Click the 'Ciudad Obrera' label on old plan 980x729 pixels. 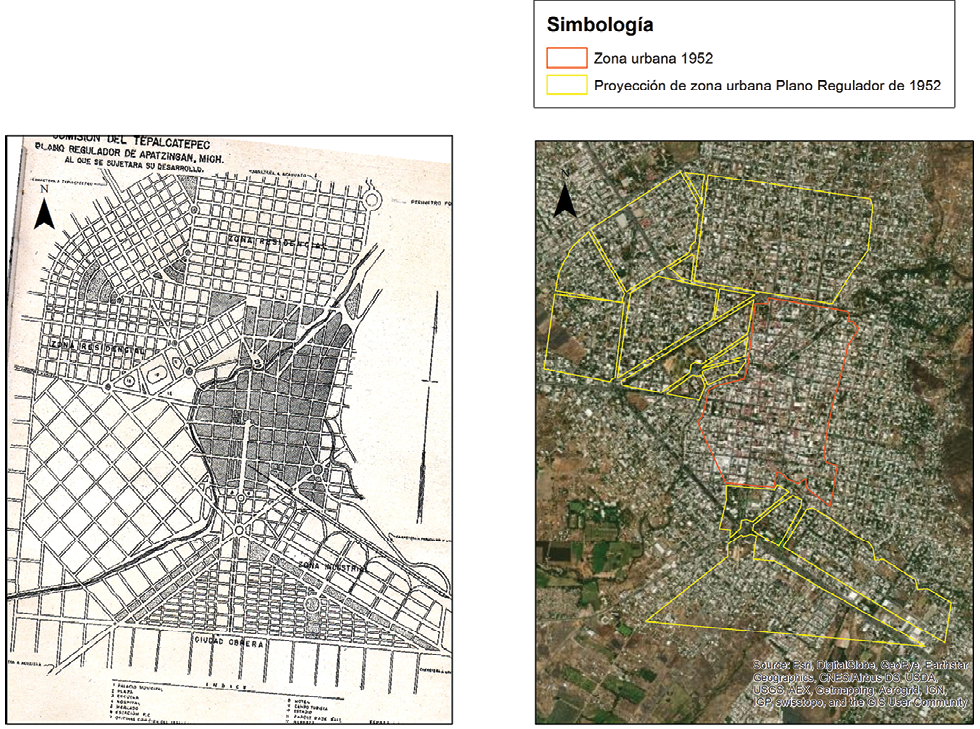229,642
